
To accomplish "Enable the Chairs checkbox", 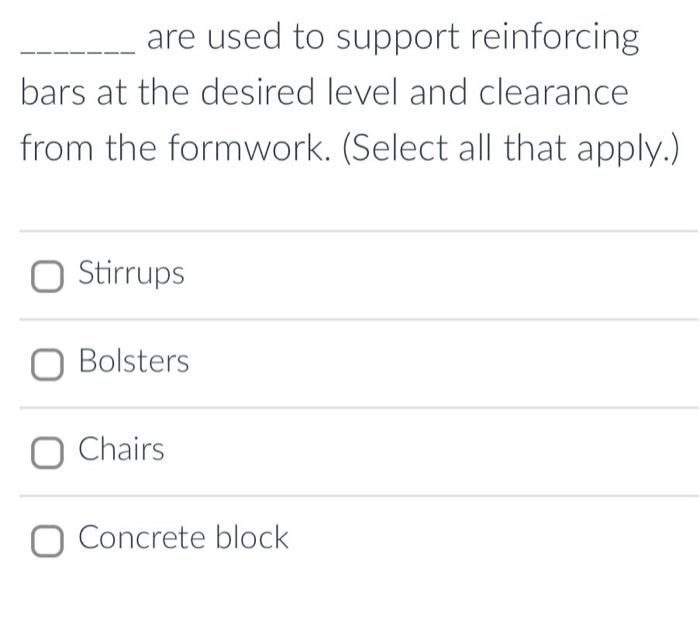I will click(x=47, y=453).
